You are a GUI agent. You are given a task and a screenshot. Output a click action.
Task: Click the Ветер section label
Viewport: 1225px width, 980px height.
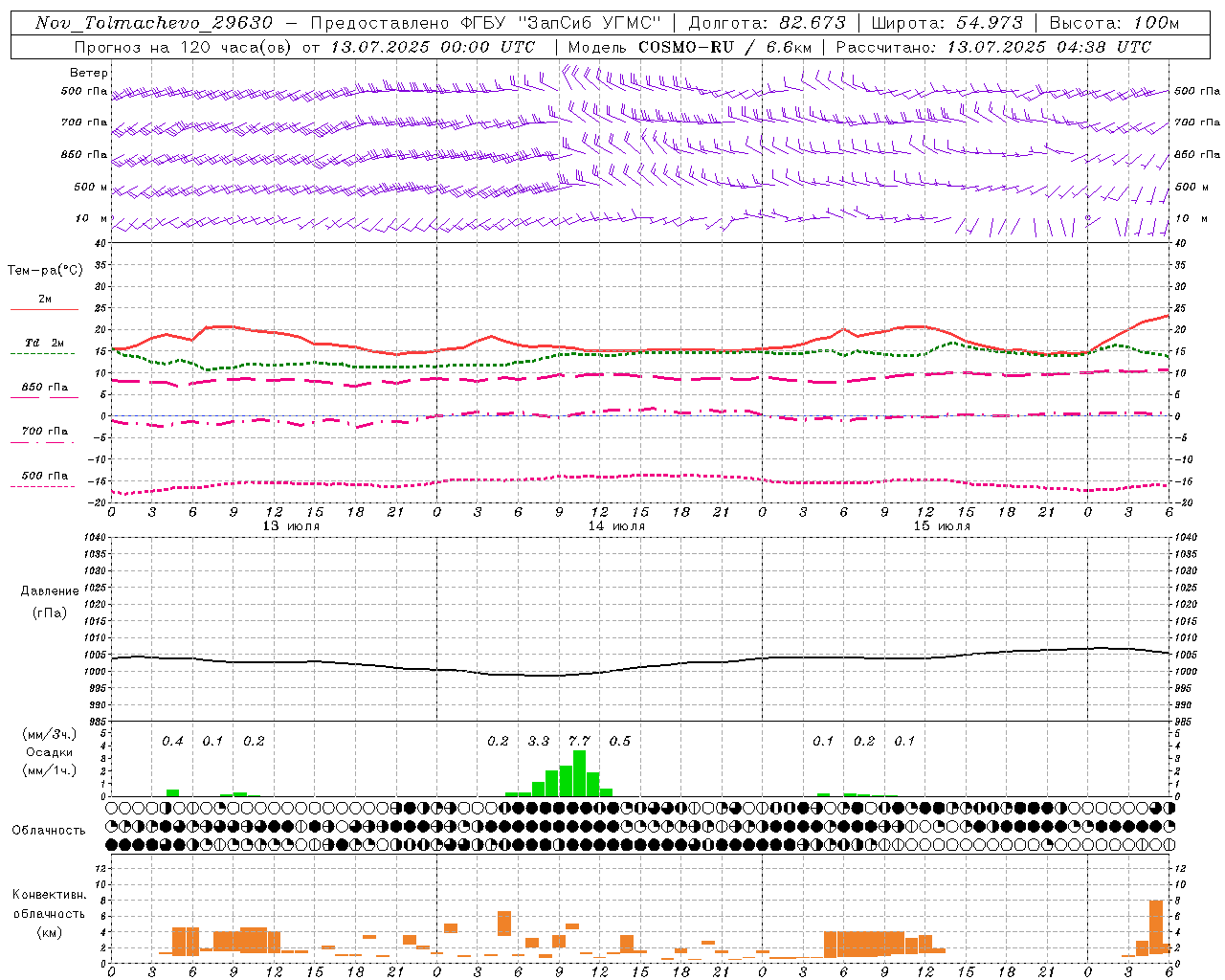(89, 73)
